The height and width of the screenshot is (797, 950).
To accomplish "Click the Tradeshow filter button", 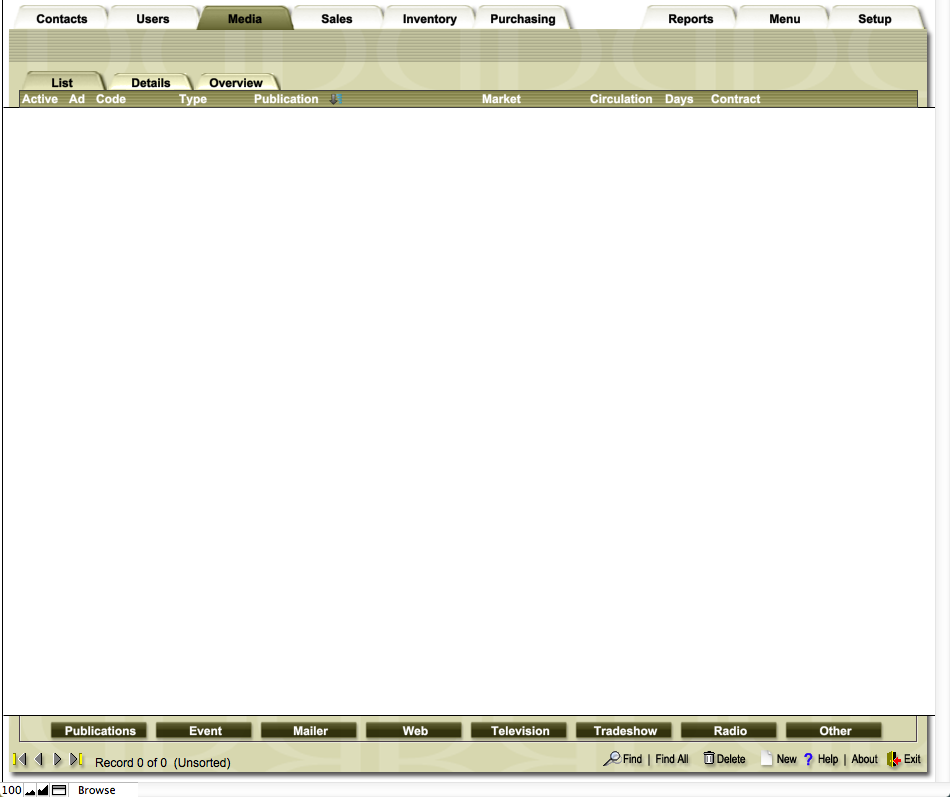I will click(625, 731).
